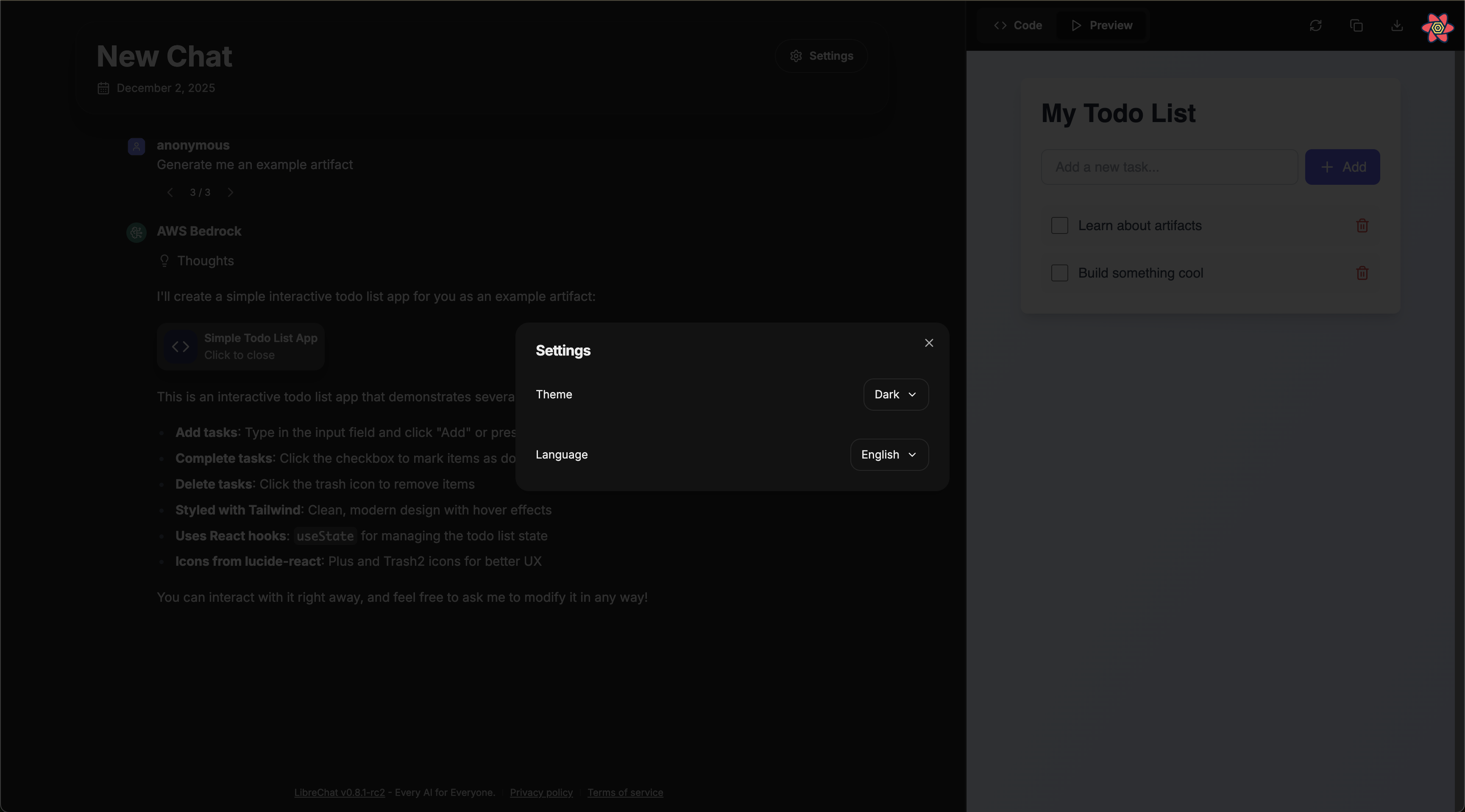This screenshot has height=812, width=1465.
Task: Toggle completion of Learn about artifacts
Action: tap(1059, 225)
